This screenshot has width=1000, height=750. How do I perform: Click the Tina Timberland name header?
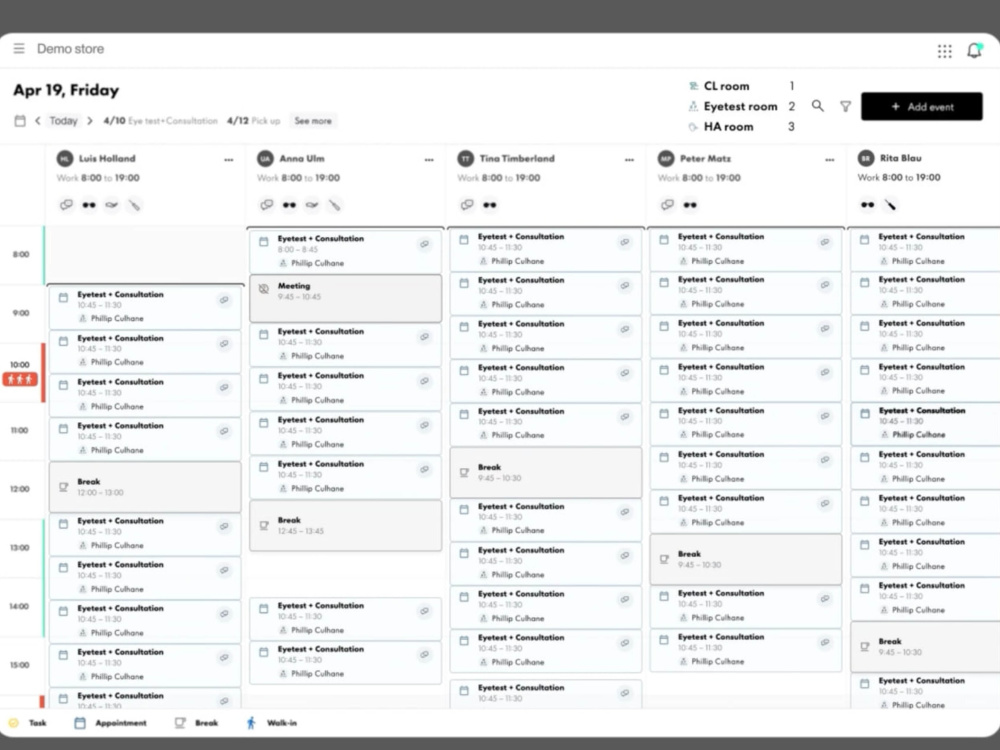[517, 158]
